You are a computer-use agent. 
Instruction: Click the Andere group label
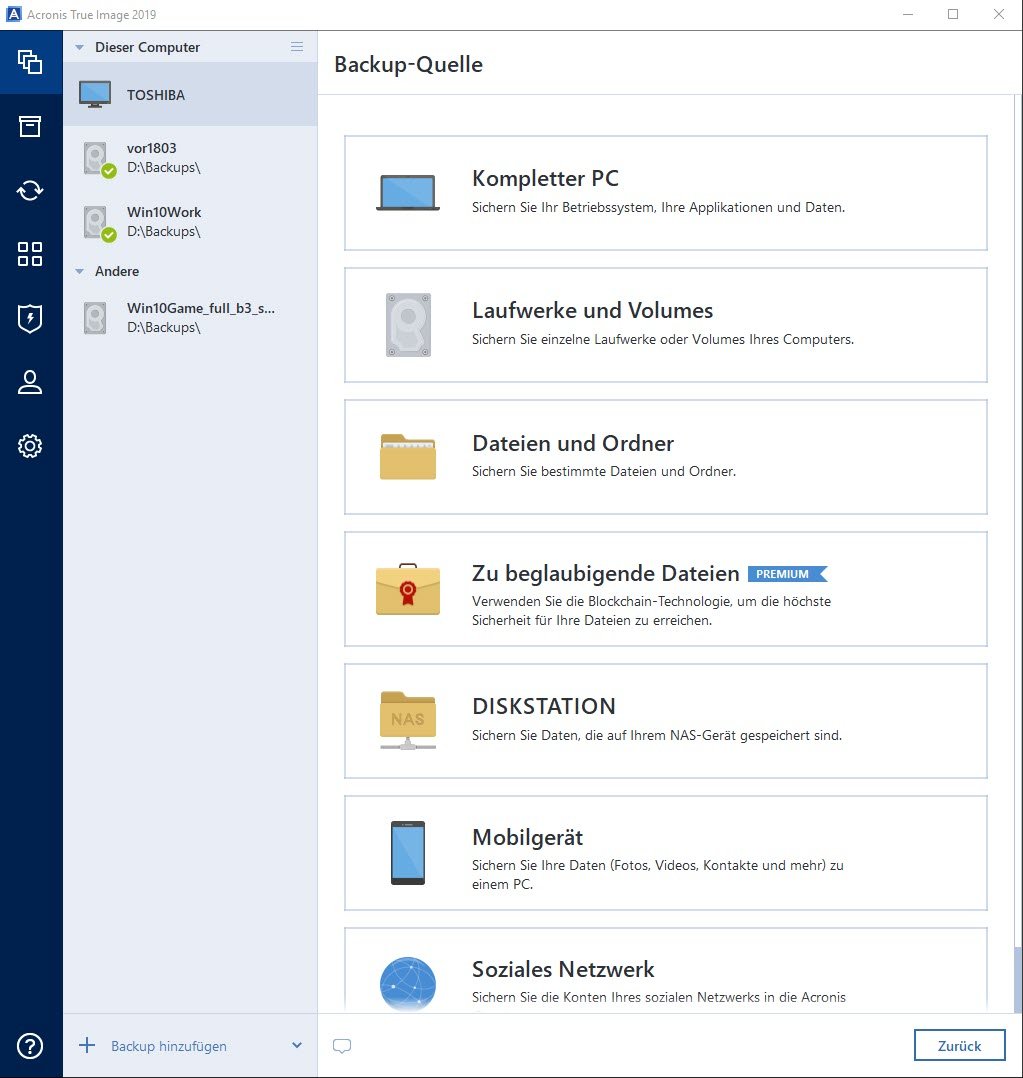pos(117,272)
